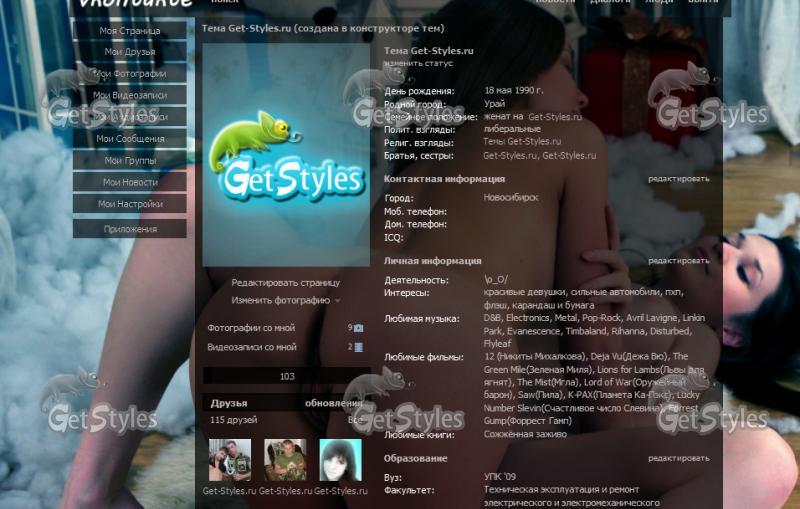Open the first friend's thumbnail photo
Screen dimensions: 800x509
(x=230, y=460)
